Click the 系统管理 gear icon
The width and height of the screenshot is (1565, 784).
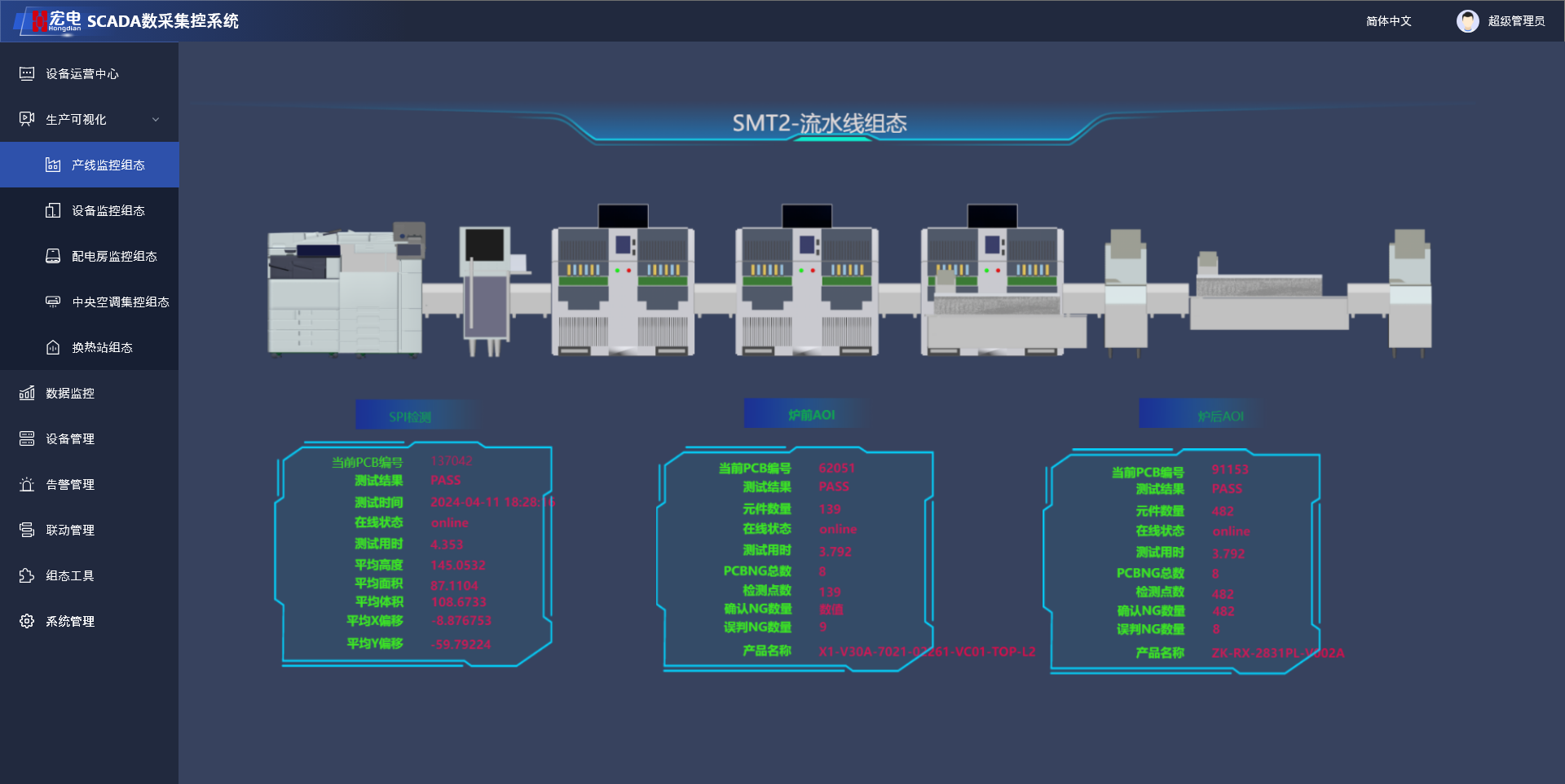27,622
